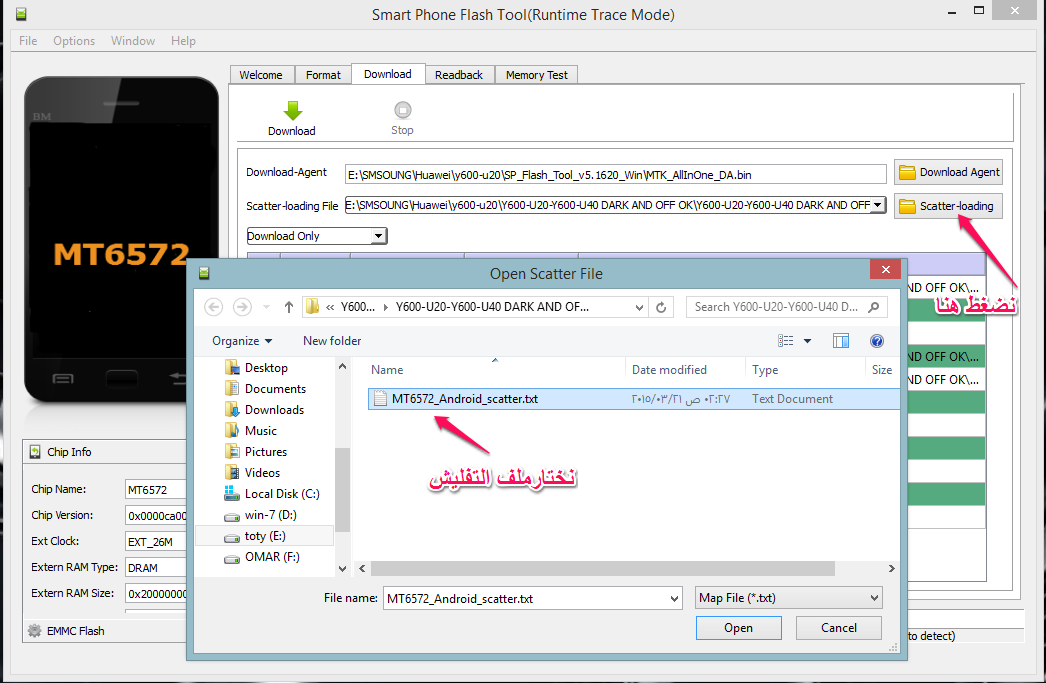Click the Chip Info panel icon

tap(35, 452)
